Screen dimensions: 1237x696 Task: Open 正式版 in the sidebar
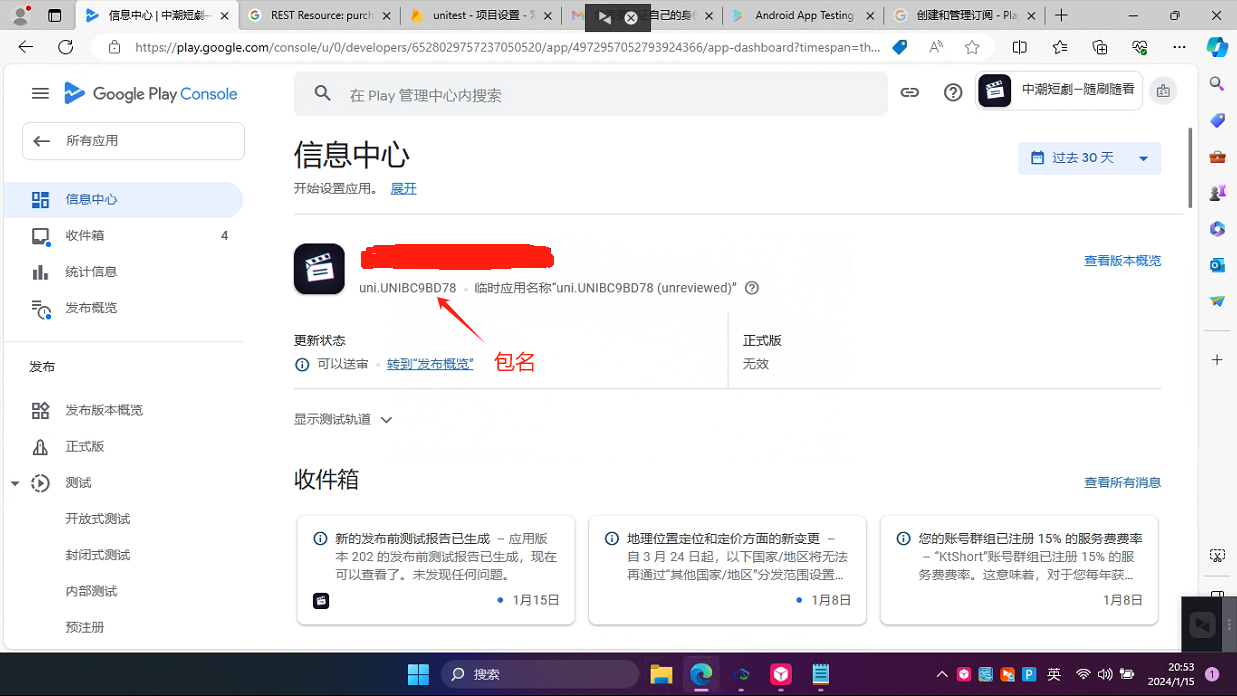[x=123, y=446]
